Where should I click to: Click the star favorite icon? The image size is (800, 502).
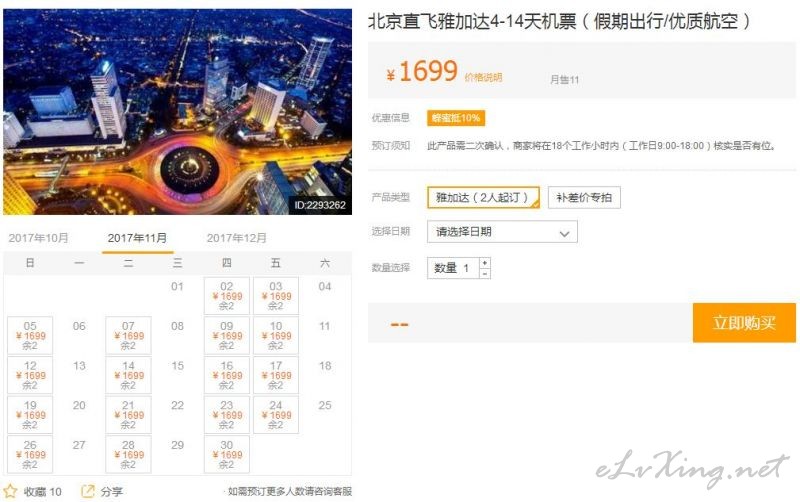coord(10,491)
